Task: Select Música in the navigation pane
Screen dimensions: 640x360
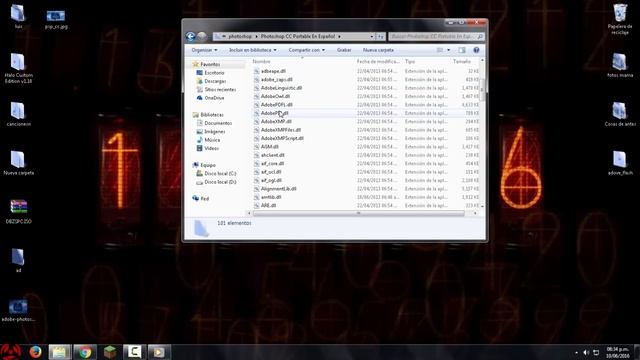Action: click(208, 140)
